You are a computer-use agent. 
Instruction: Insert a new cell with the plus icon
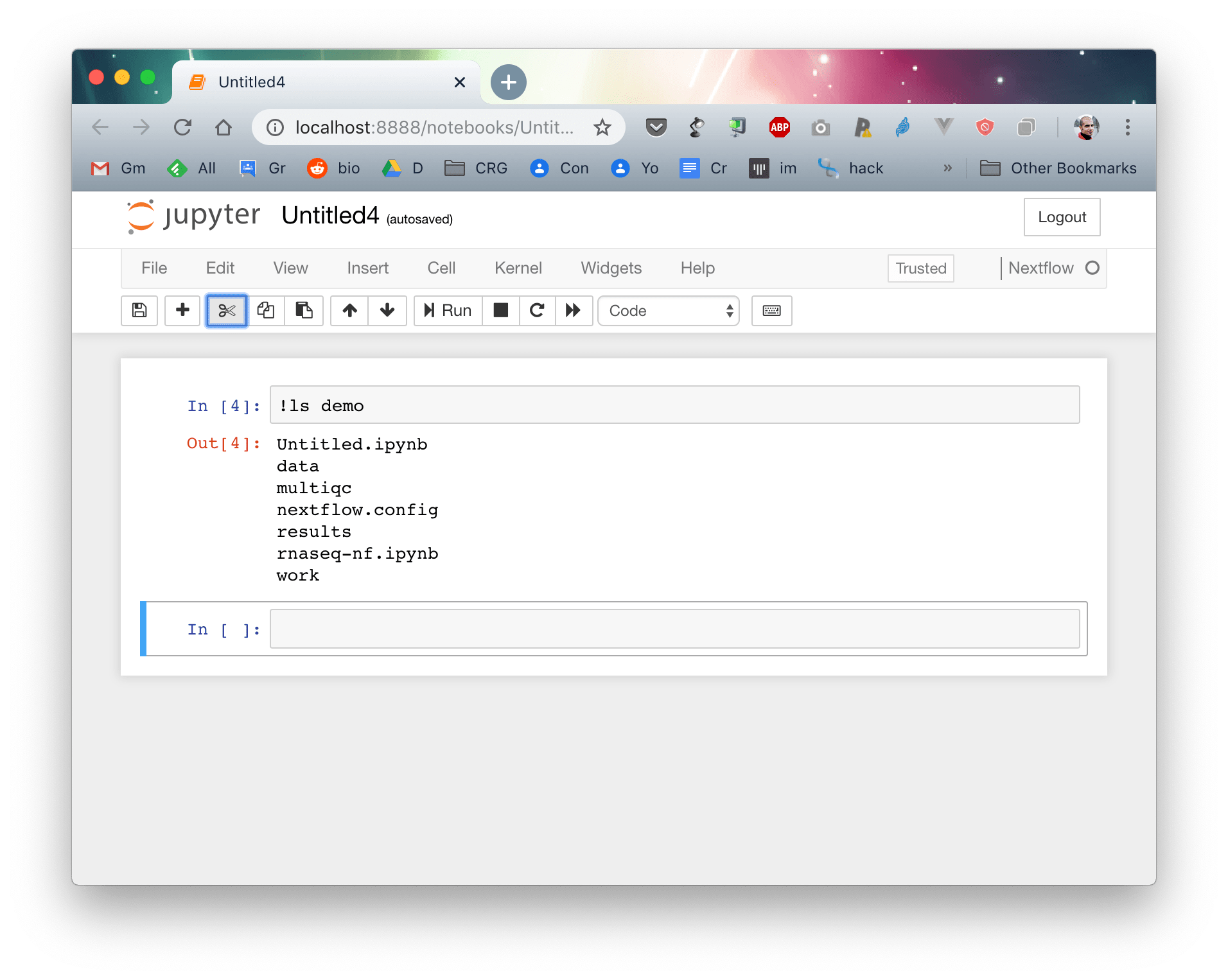[182, 310]
